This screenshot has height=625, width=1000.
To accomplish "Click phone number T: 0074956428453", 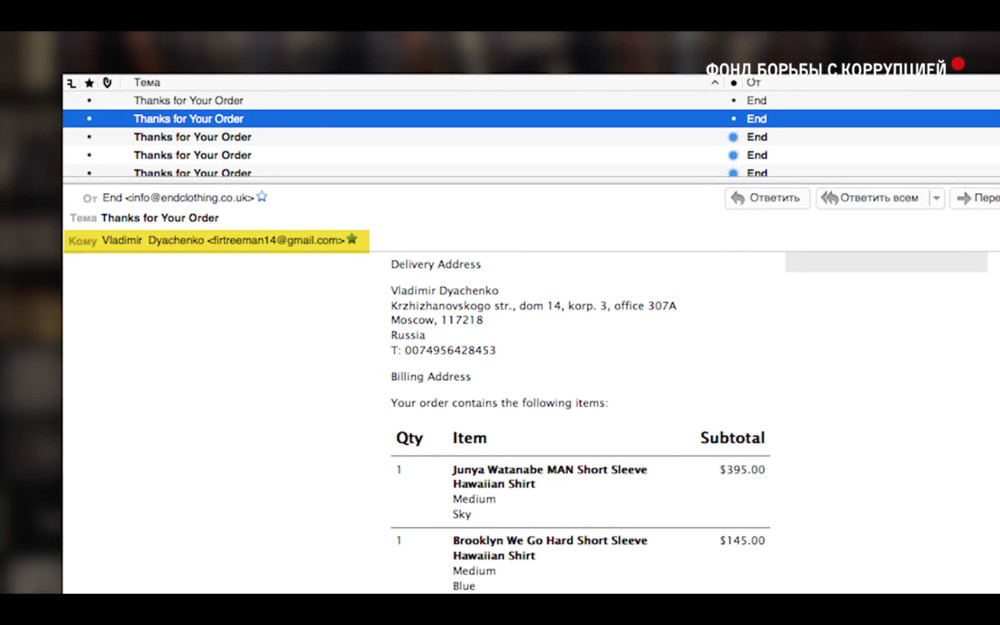I will pyautogui.click(x=443, y=350).
